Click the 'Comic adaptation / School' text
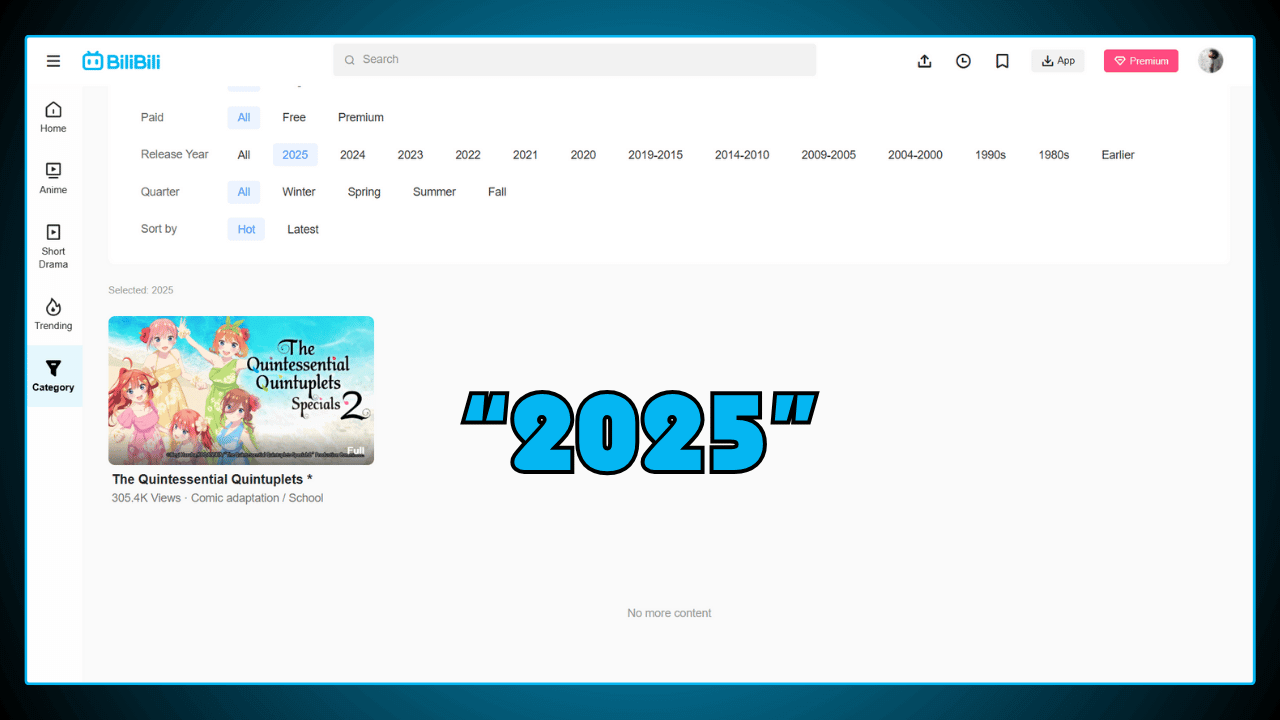 pos(257,498)
